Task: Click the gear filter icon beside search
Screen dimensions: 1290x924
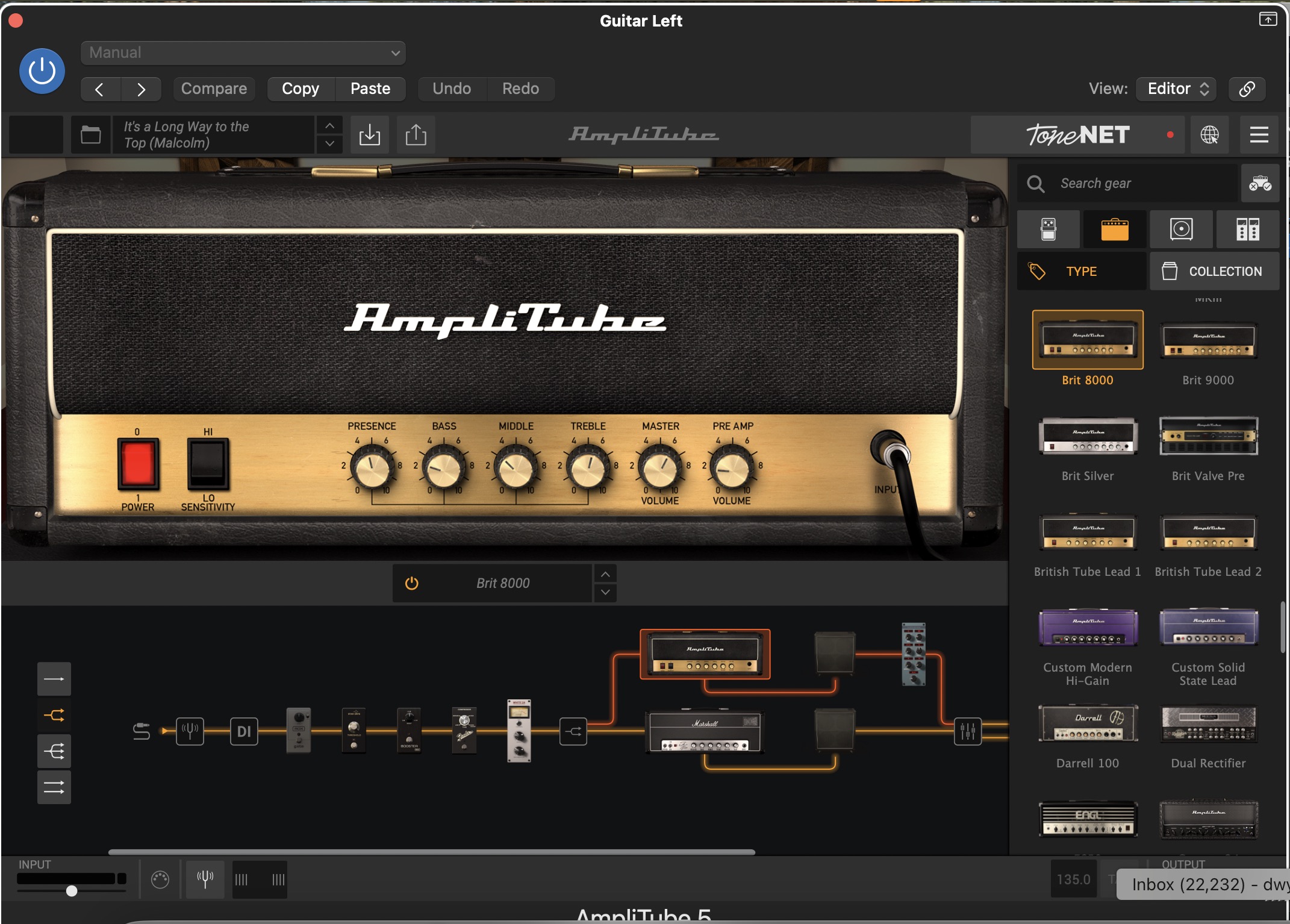Action: [x=1260, y=183]
